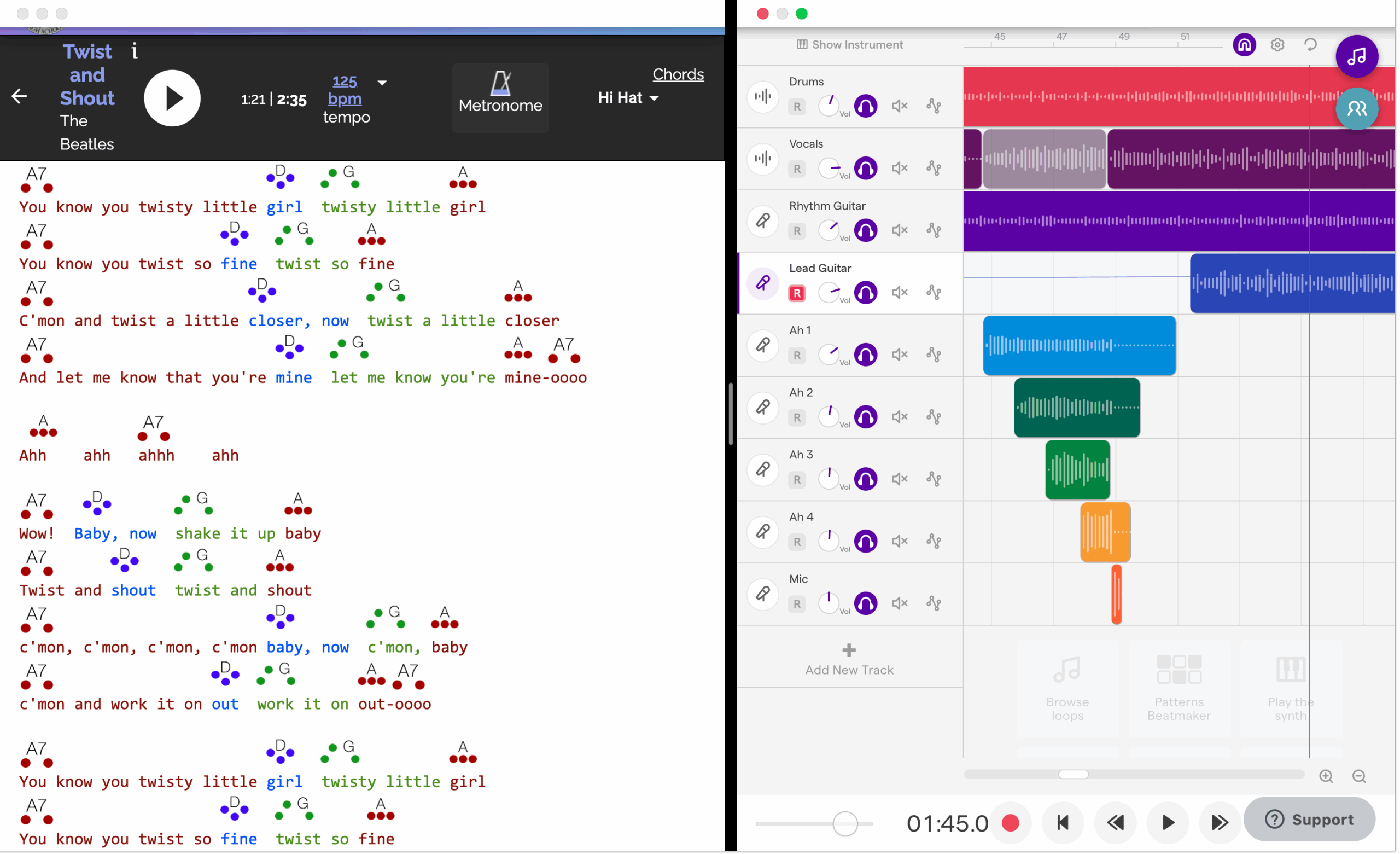
Task: Click the Ah 2 microphone icon
Action: coord(762,407)
